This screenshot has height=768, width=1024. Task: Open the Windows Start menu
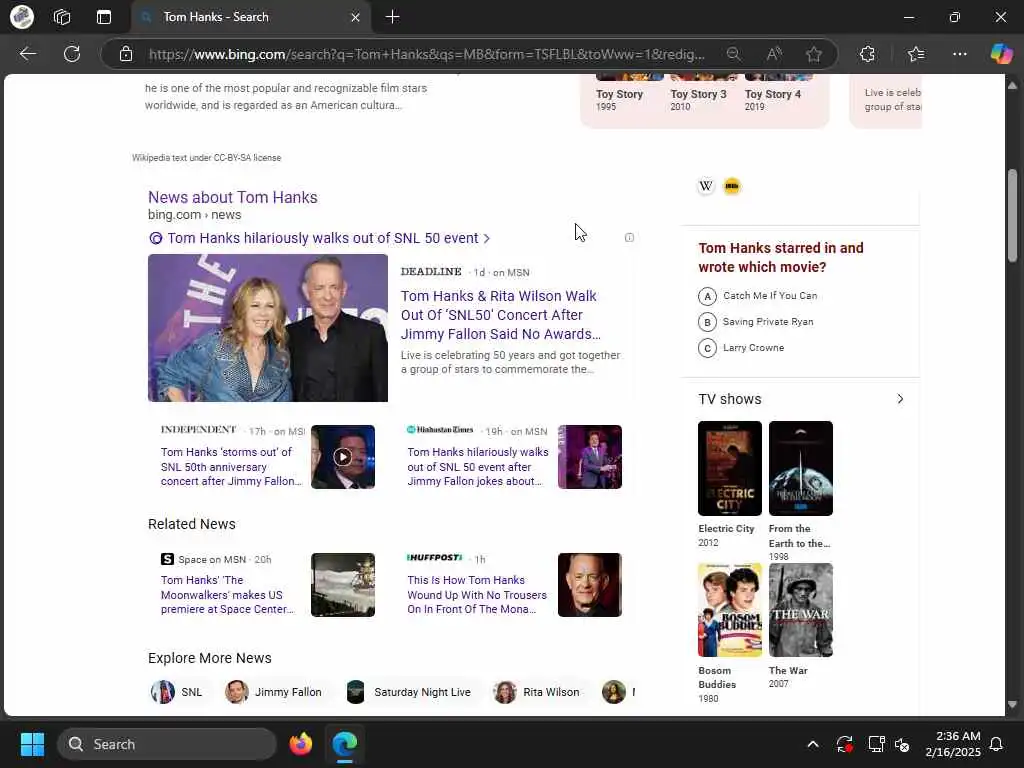(32, 744)
